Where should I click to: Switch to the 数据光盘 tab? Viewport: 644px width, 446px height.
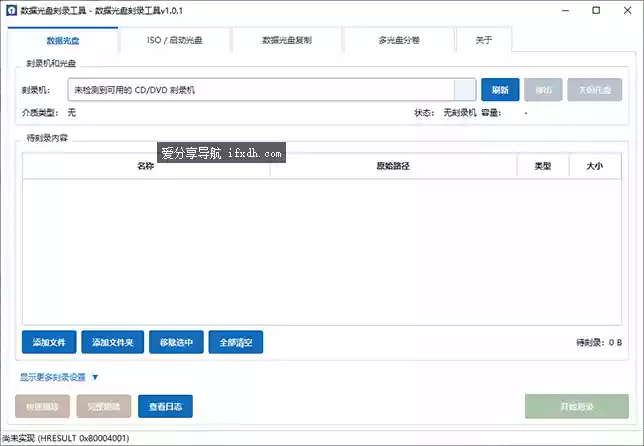63,40
